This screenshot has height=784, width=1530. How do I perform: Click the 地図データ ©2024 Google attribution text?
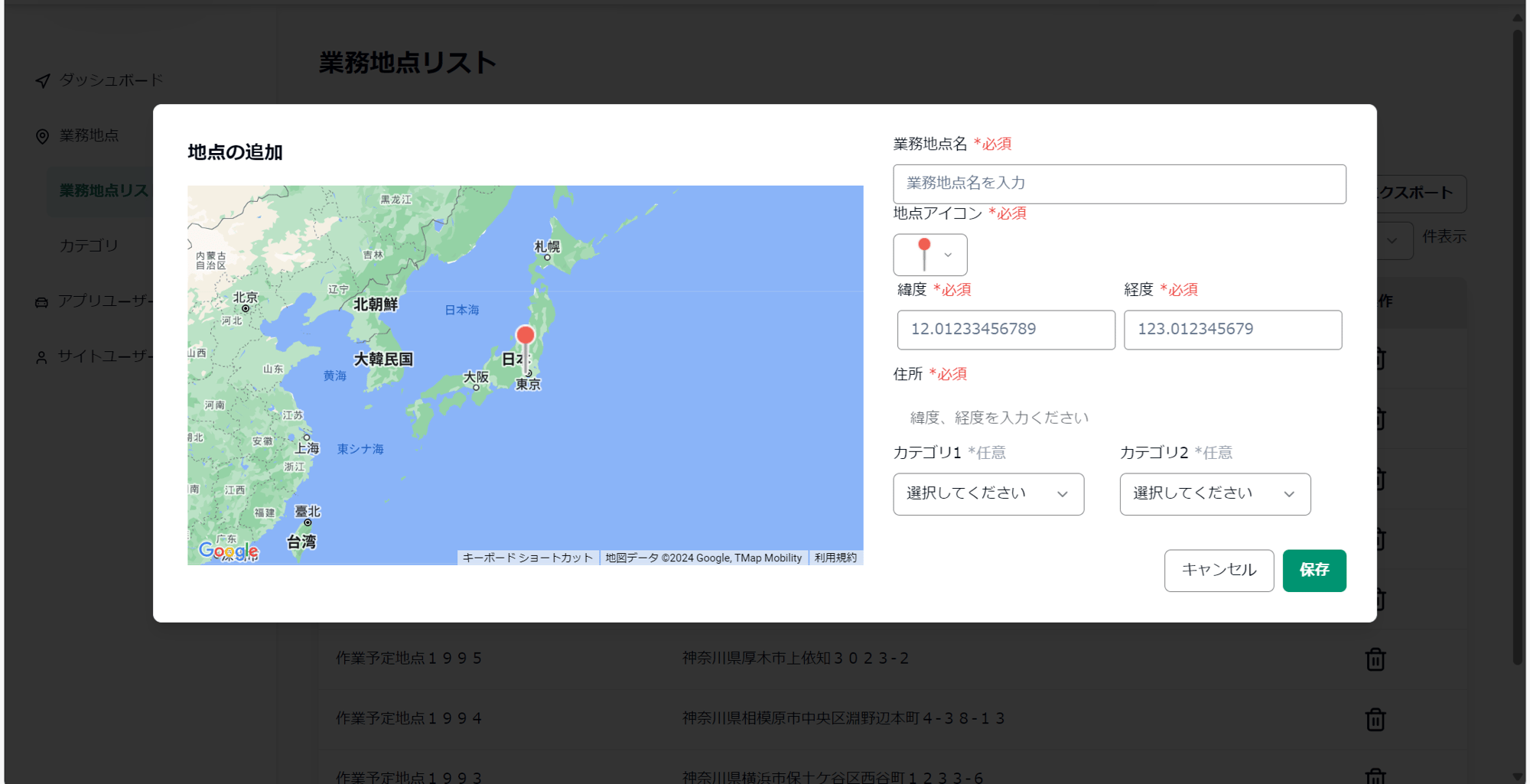point(704,558)
